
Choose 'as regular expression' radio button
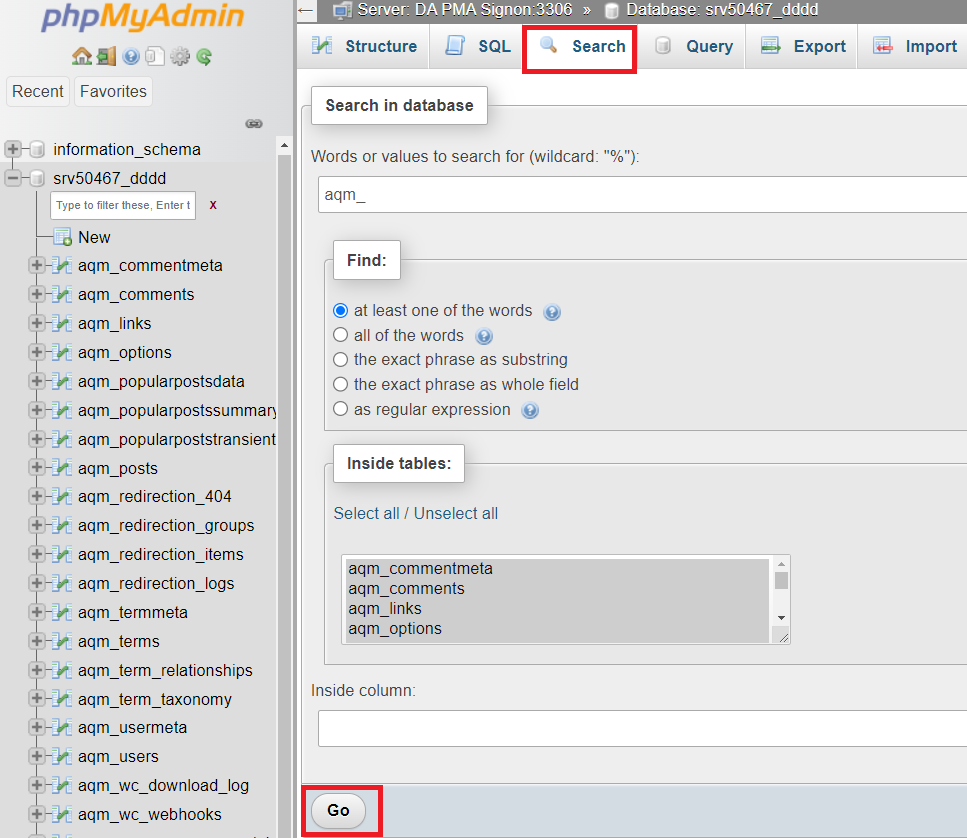[x=341, y=409]
